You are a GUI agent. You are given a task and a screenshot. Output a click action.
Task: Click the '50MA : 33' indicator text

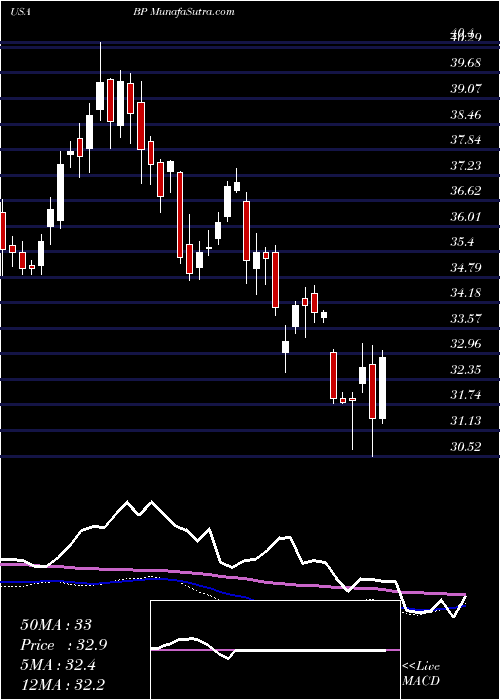point(56,625)
